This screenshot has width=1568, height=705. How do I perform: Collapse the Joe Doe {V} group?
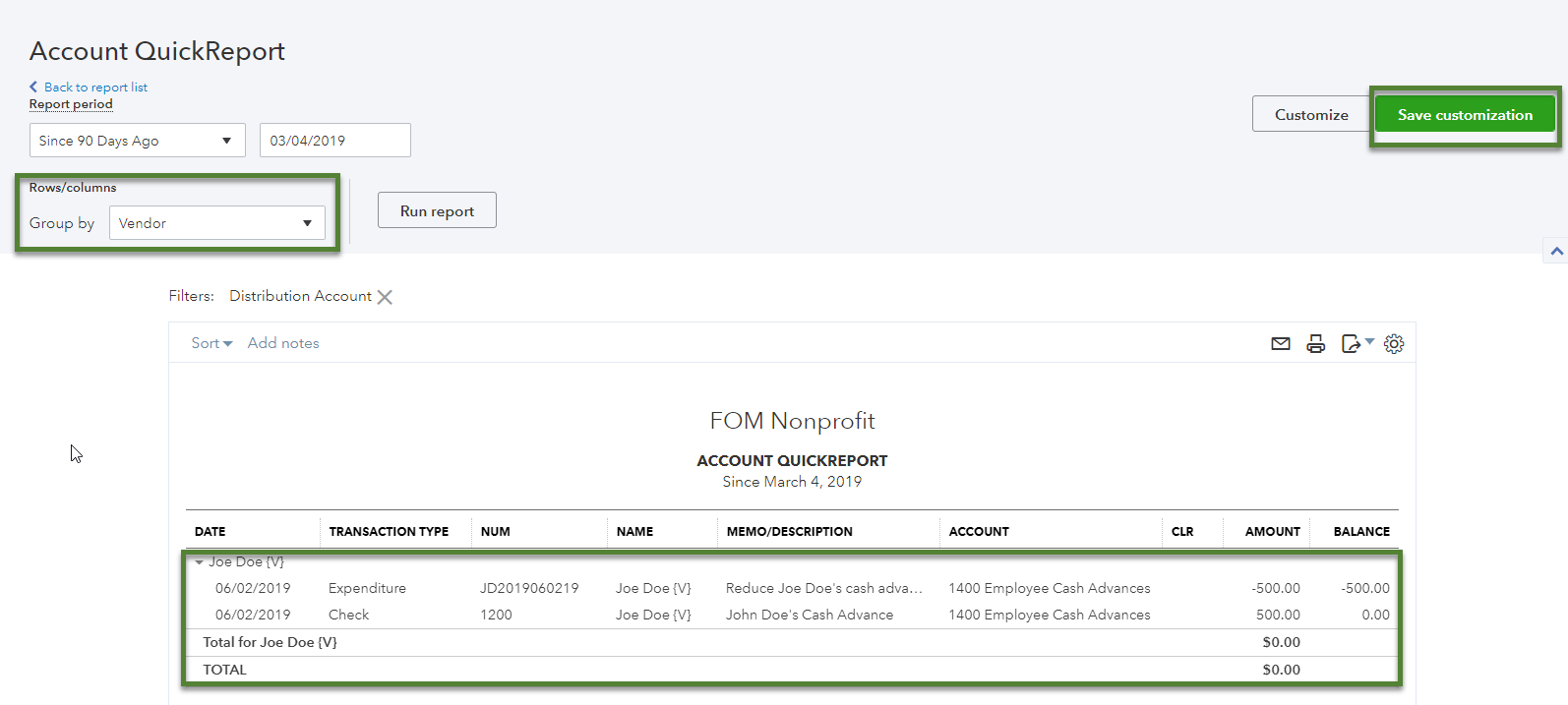click(x=199, y=562)
